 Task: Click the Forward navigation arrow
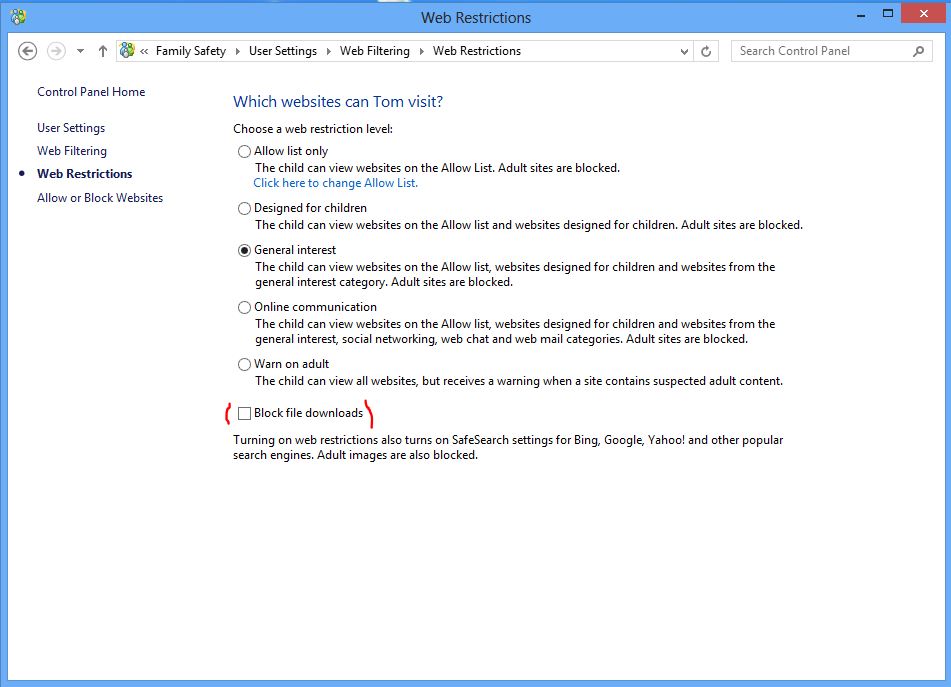pos(56,51)
